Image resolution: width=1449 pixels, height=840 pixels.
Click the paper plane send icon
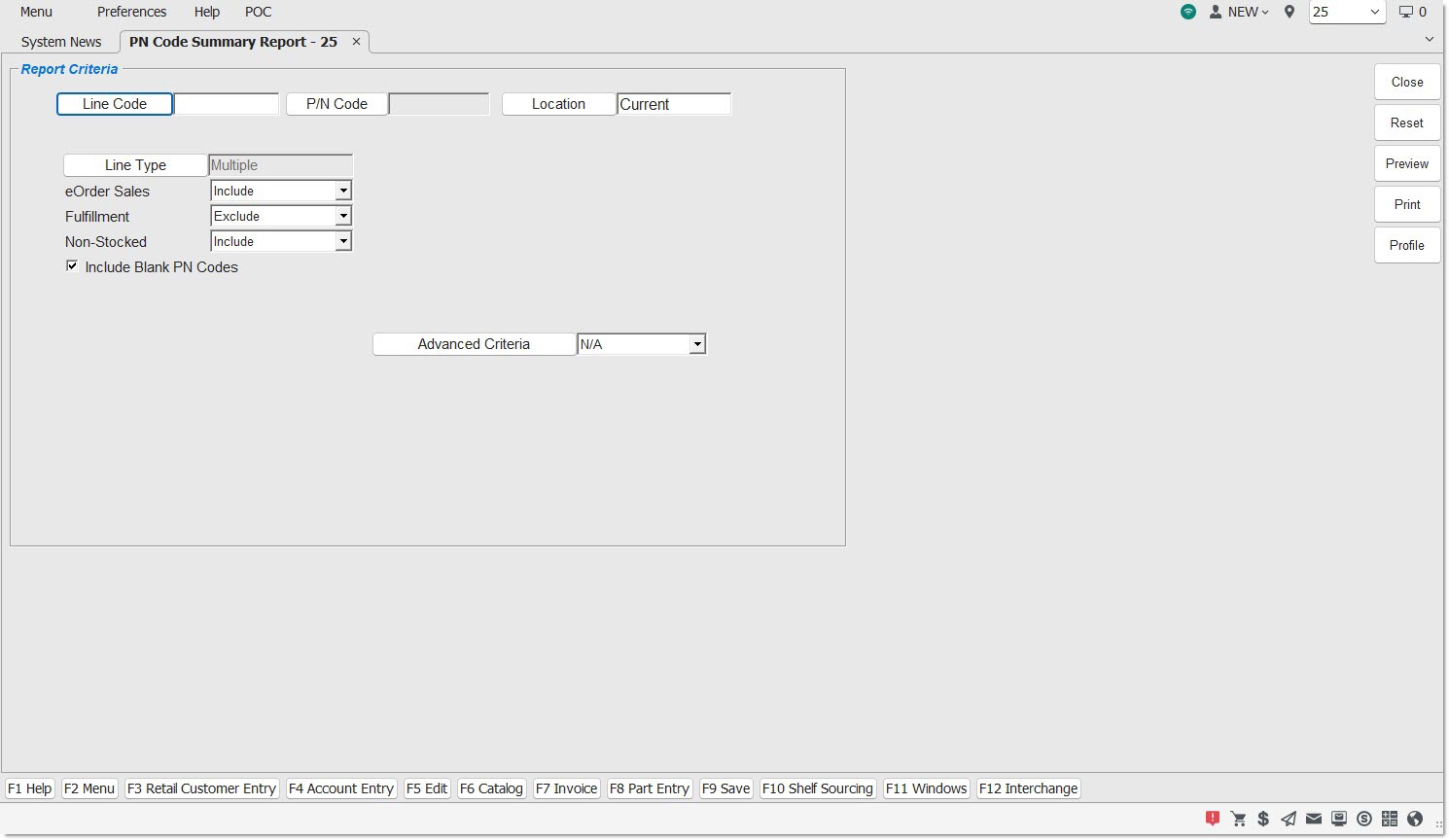tap(1289, 819)
